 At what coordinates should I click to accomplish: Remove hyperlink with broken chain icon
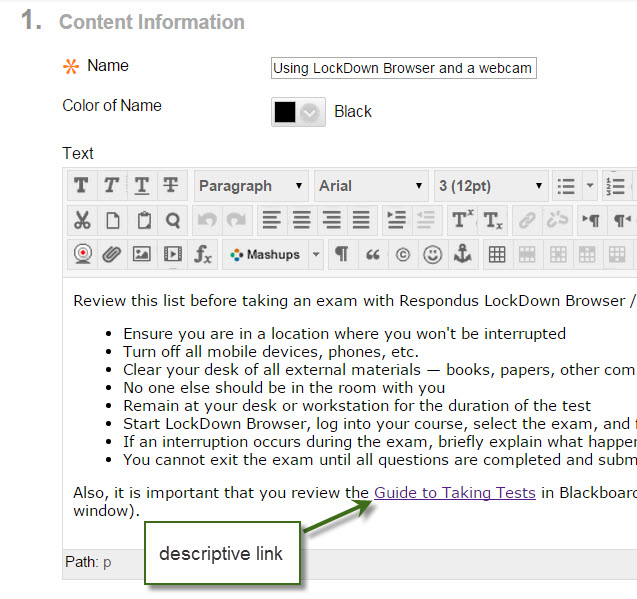(557, 221)
